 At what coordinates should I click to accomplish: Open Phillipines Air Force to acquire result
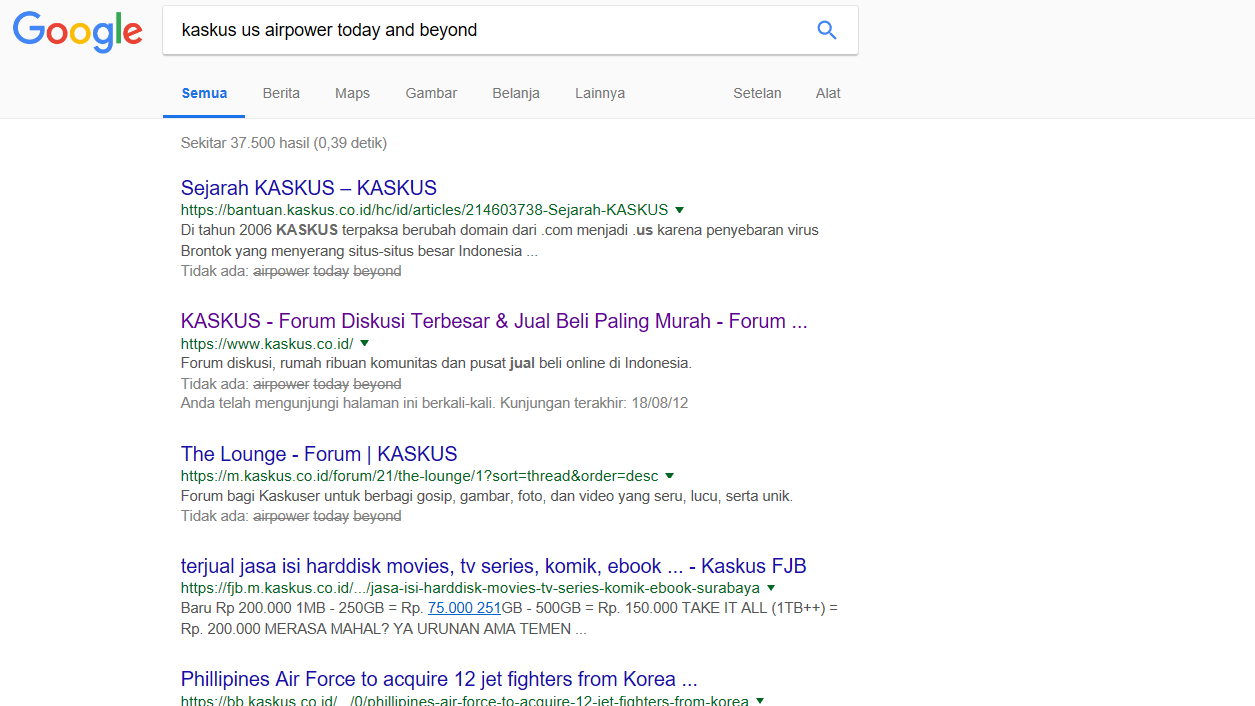click(x=439, y=679)
